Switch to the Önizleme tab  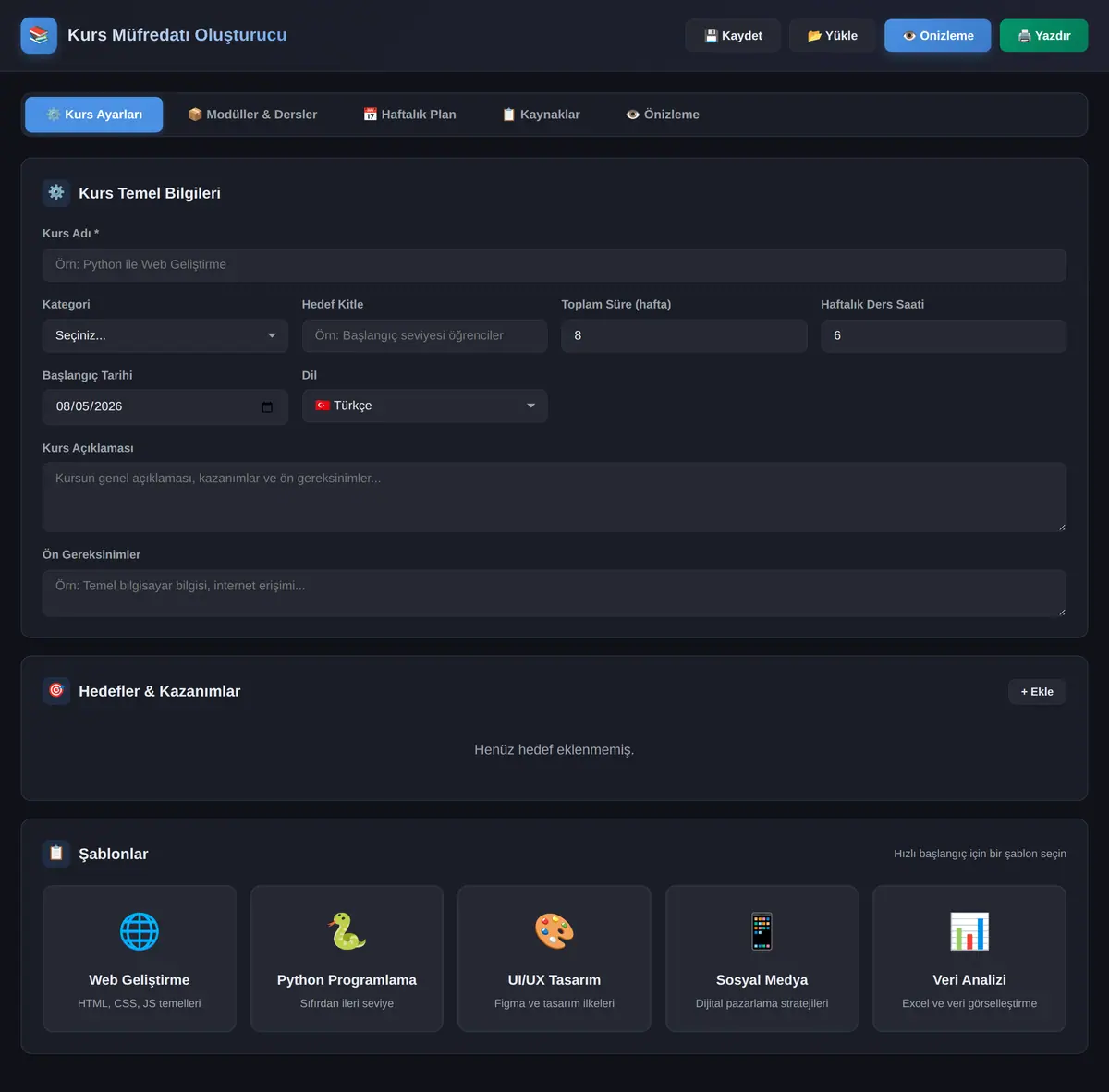click(663, 115)
